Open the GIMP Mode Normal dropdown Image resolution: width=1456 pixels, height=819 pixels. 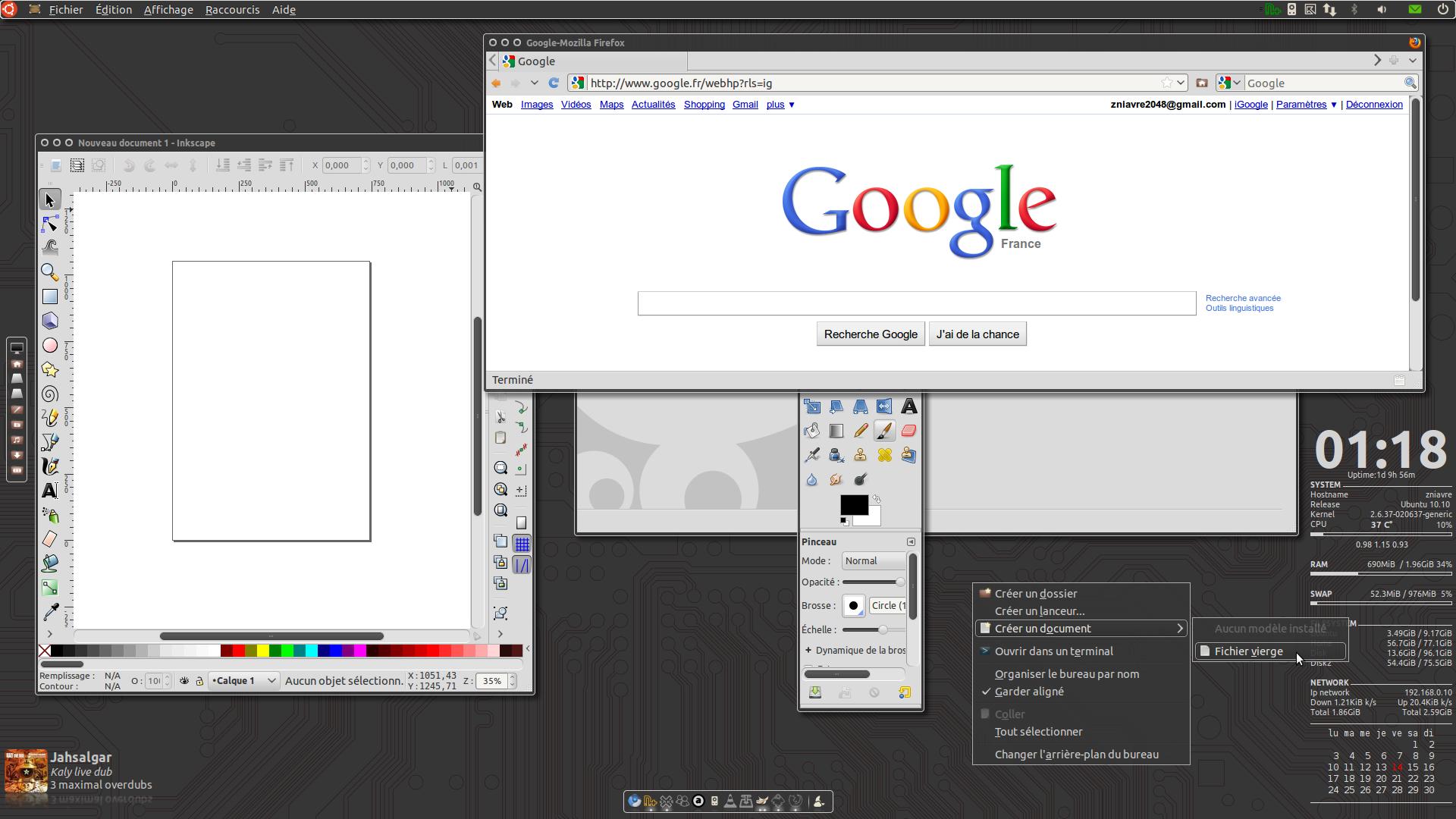[874, 561]
